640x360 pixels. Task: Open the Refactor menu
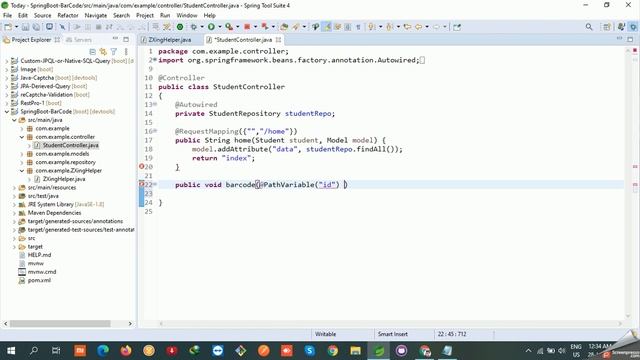68,16
